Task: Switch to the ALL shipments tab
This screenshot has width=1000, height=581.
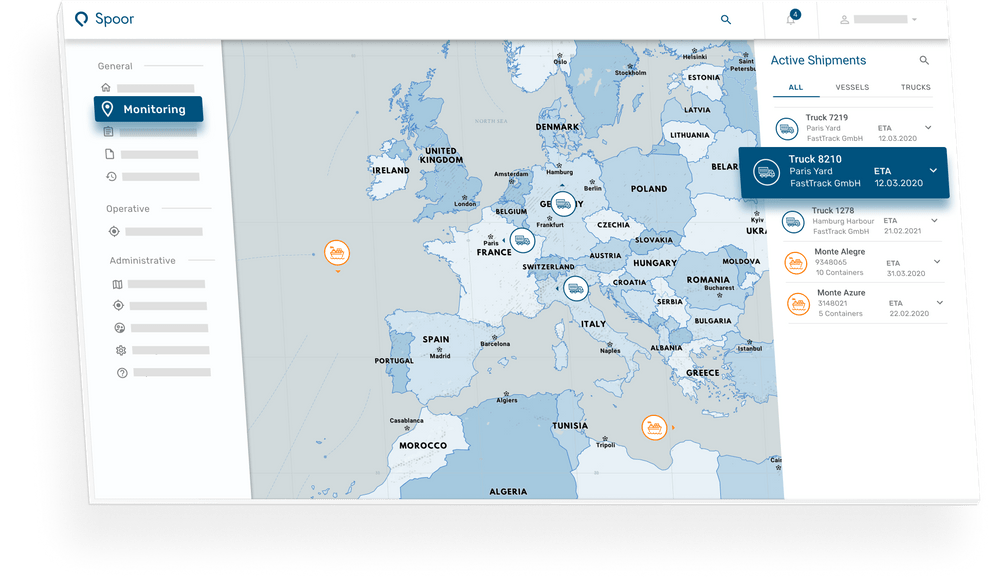Action: [796, 87]
